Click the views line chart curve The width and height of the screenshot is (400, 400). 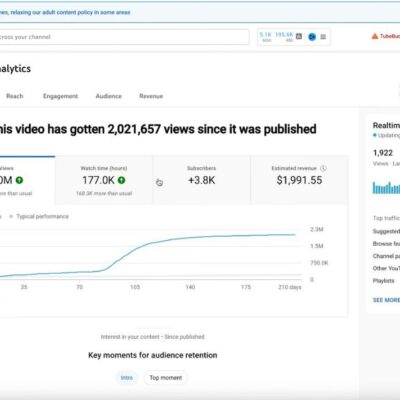click(x=148, y=255)
